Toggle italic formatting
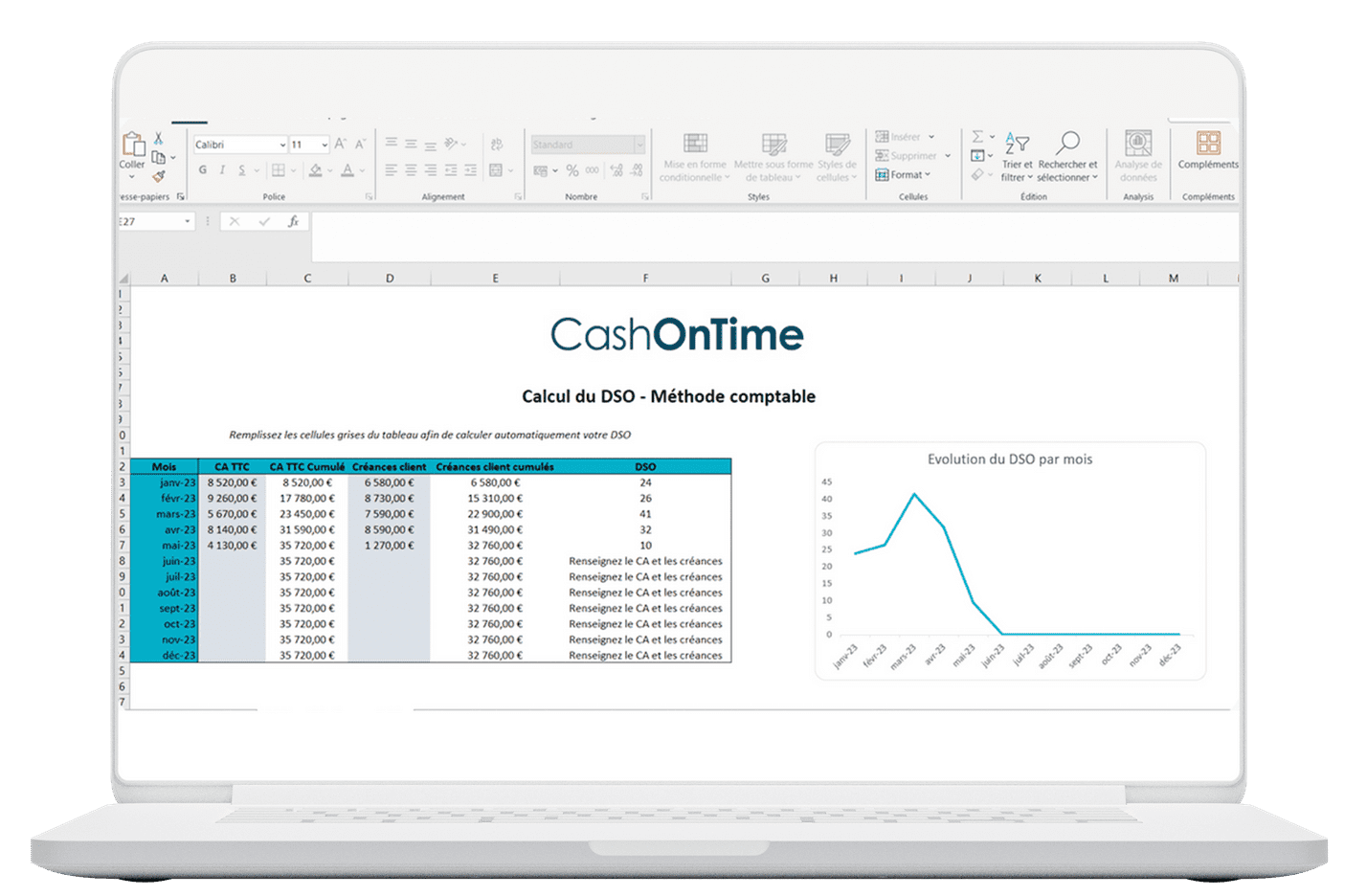The image size is (1367, 896). (222, 170)
